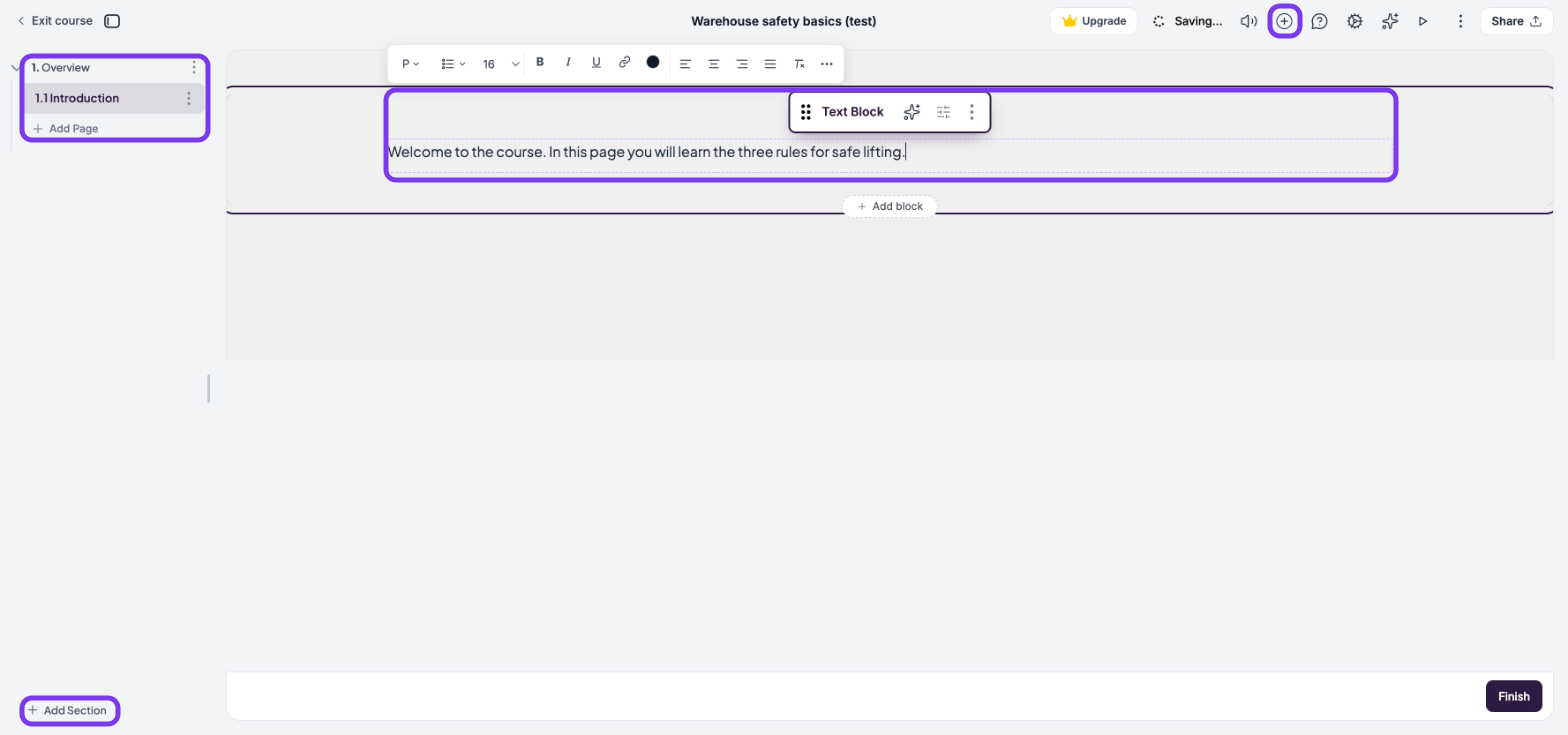Open the Text Block settings sliders icon
Image resolution: width=1568 pixels, height=735 pixels.
[943, 112]
